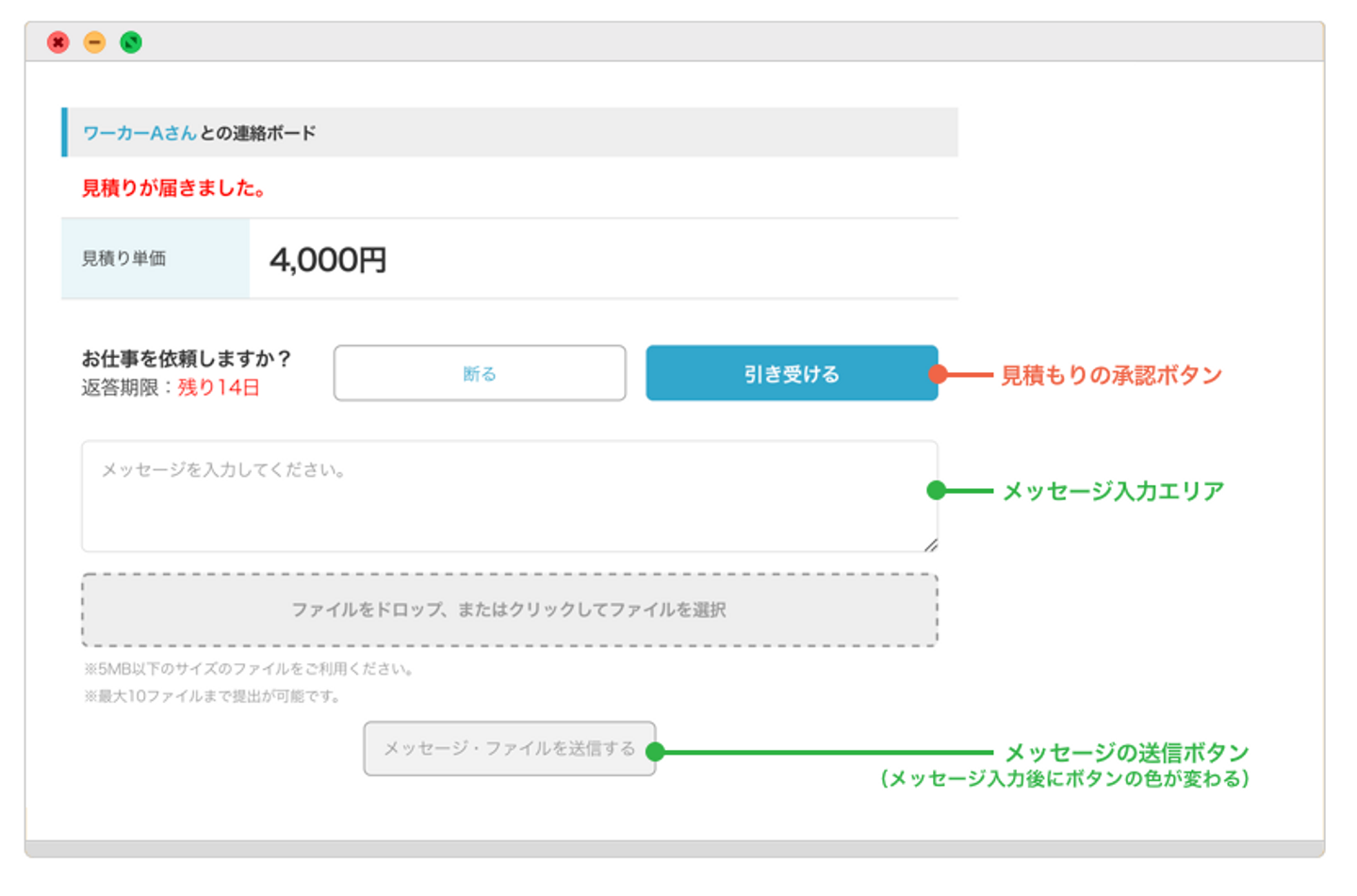1357x896 pixels.
Task: Click the file drop zone to select files
Action: (509, 610)
